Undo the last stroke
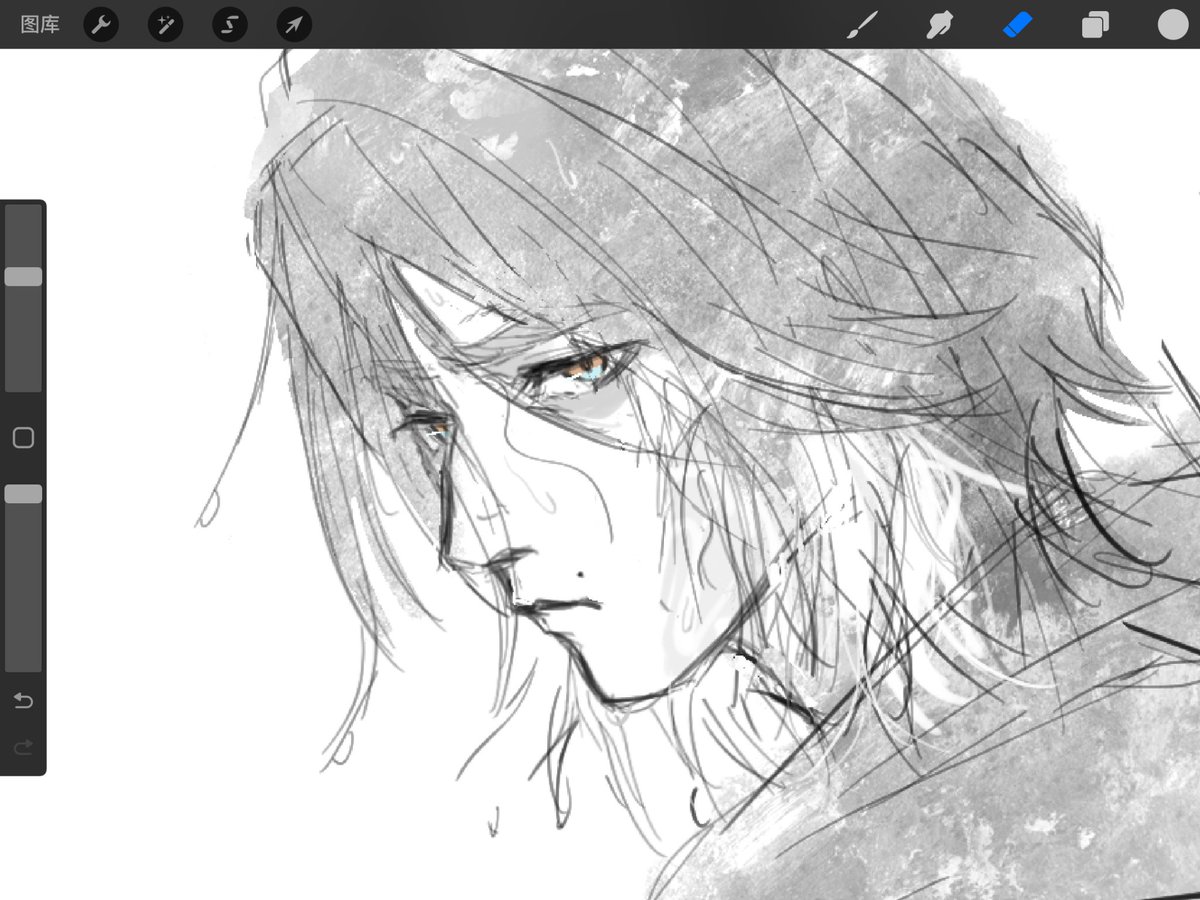 pos(23,701)
